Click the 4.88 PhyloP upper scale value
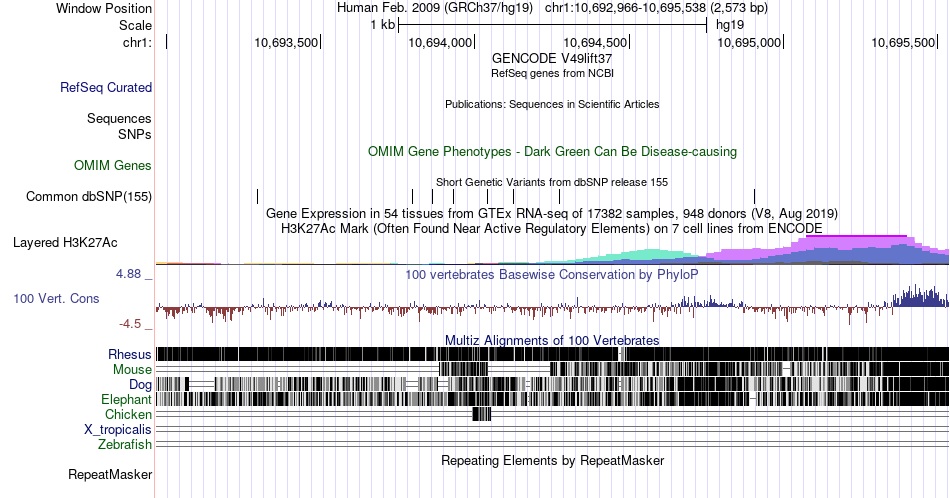The image size is (950, 498). click(x=128, y=274)
